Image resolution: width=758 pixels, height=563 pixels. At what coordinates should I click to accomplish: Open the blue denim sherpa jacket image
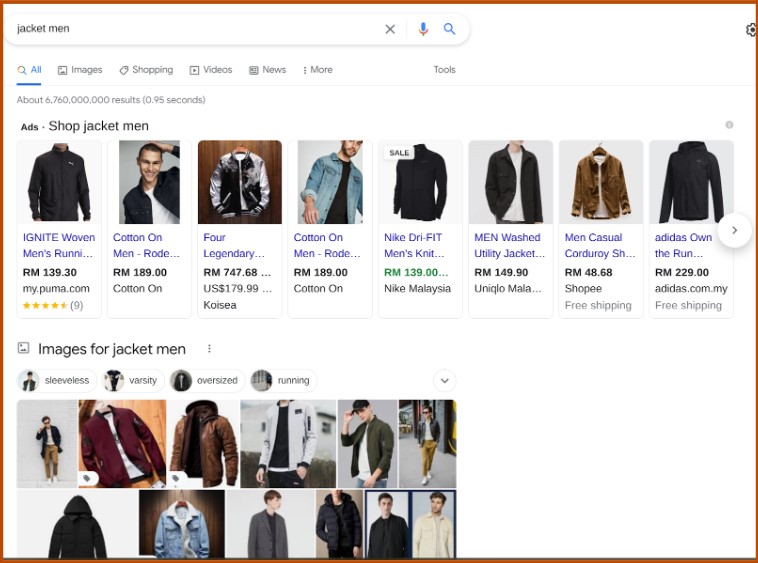[x=182, y=524]
